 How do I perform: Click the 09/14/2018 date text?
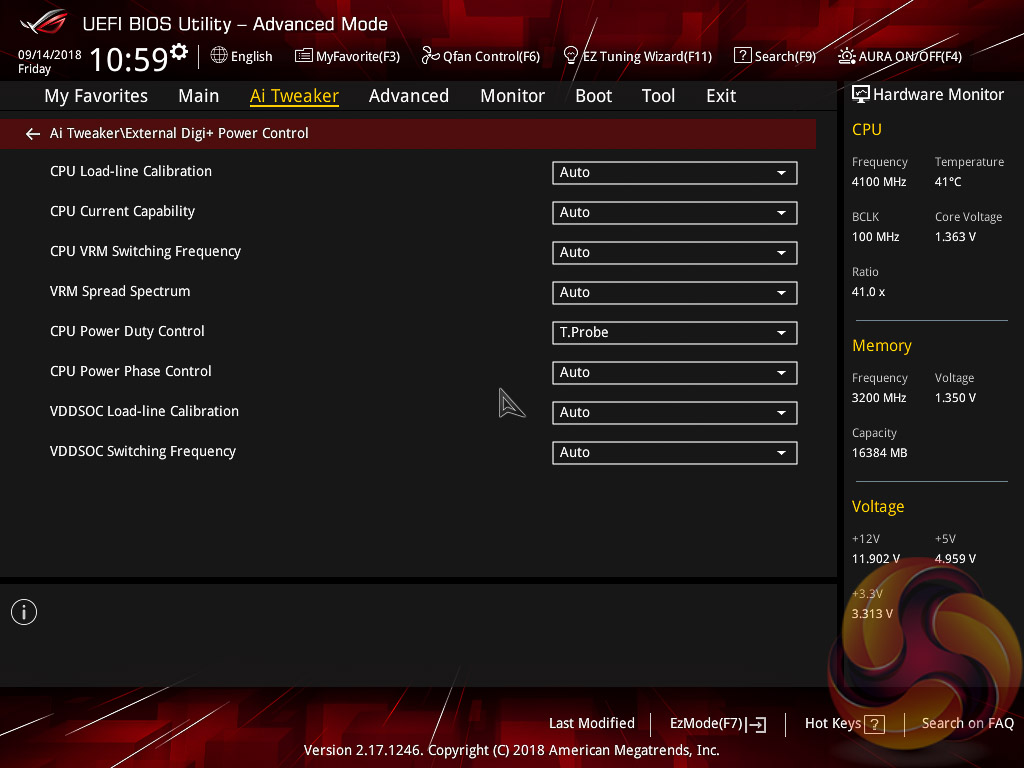(50, 55)
